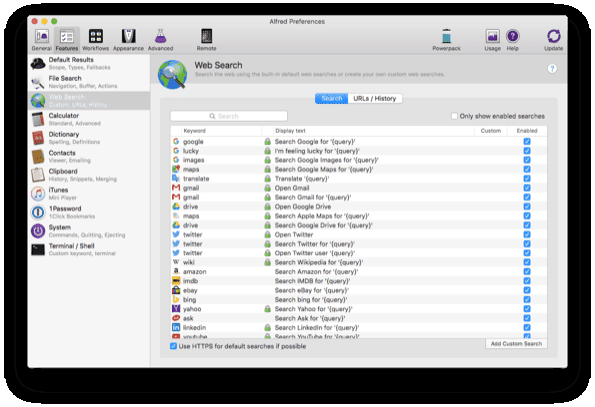The image size is (595, 407).
Task: Uncheck the amazon search enabled checkbox
Action: [527, 272]
